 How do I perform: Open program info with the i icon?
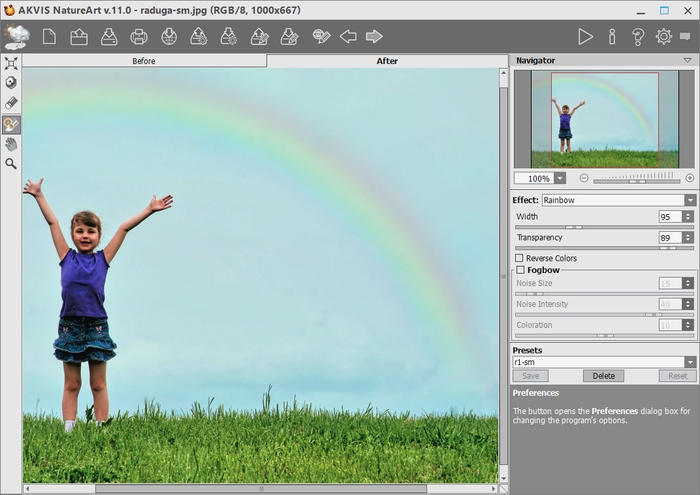click(x=612, y=37)
